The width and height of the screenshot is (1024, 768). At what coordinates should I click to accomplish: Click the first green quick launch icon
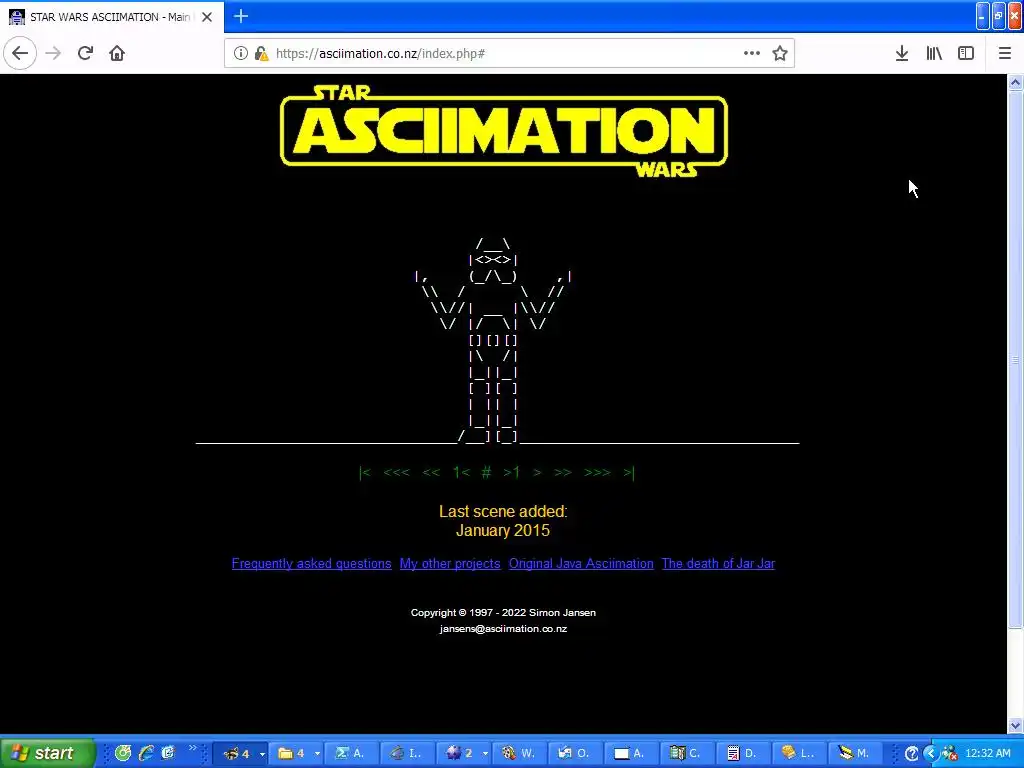[123, 753]
